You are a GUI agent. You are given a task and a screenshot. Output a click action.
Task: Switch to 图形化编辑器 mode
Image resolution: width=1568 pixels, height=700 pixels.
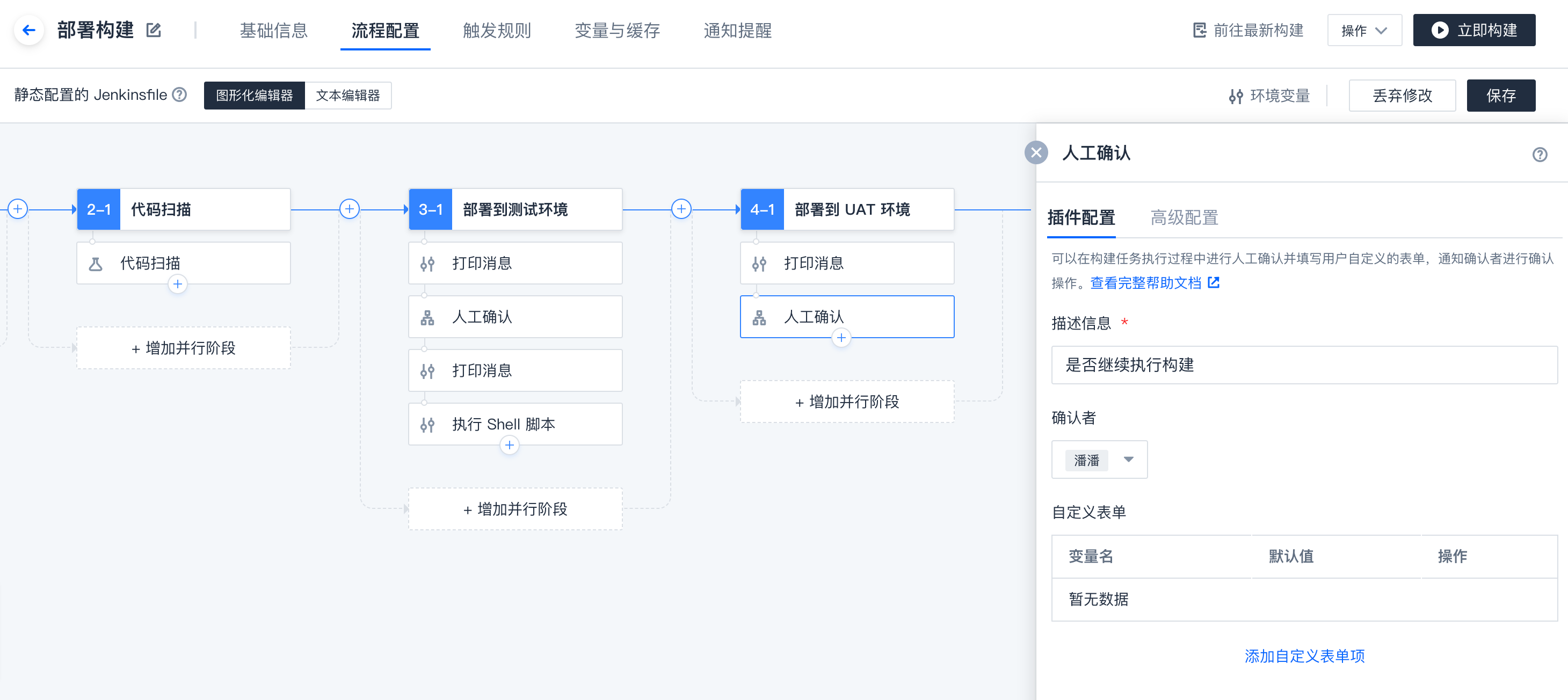pyautogui.click(x=255, y=96)
